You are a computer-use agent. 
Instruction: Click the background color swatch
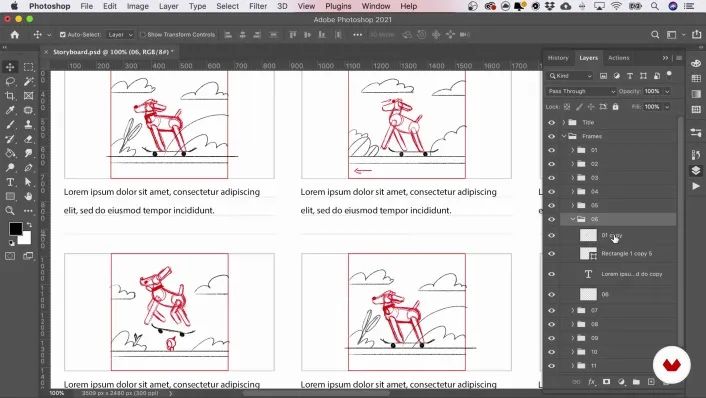pos(26,239)
